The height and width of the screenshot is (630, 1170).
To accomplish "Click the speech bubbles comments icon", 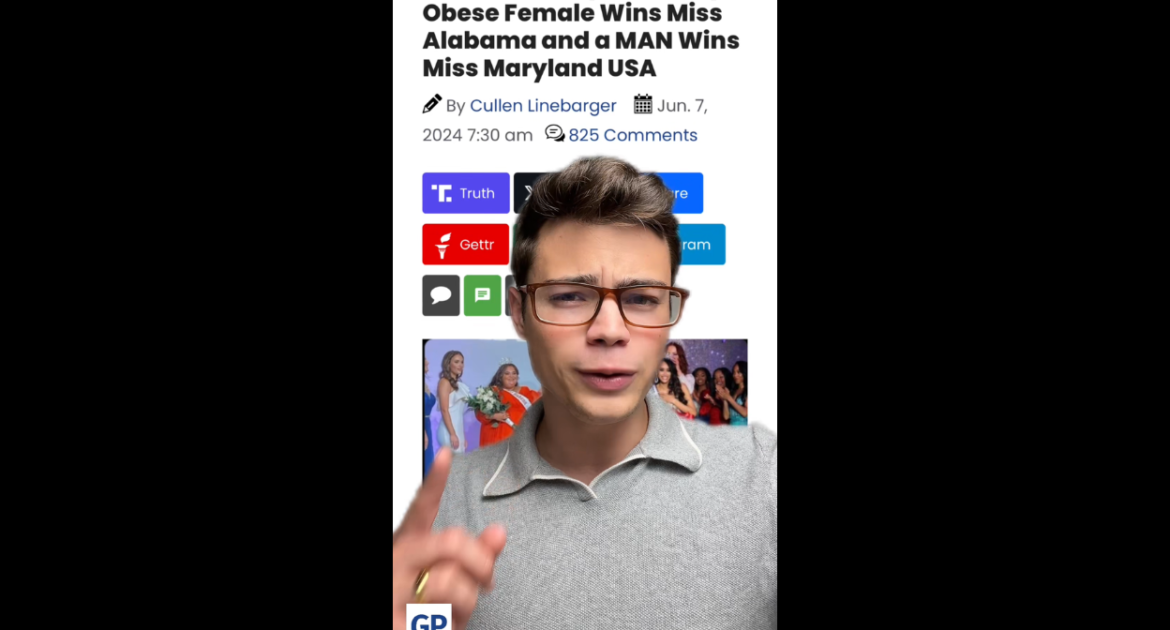I will coord(554,134).
